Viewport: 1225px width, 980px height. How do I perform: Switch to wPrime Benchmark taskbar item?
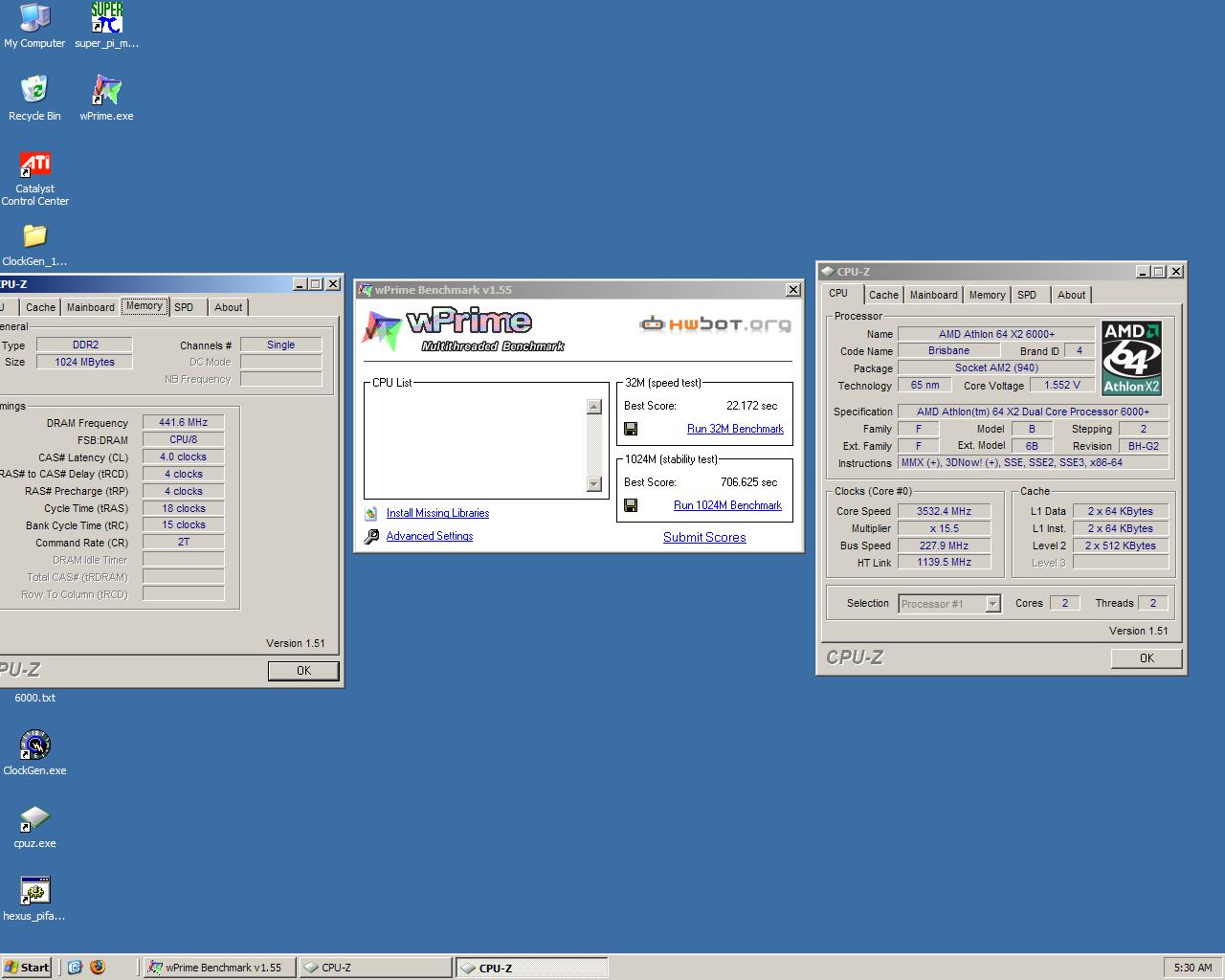click(219, 968)
